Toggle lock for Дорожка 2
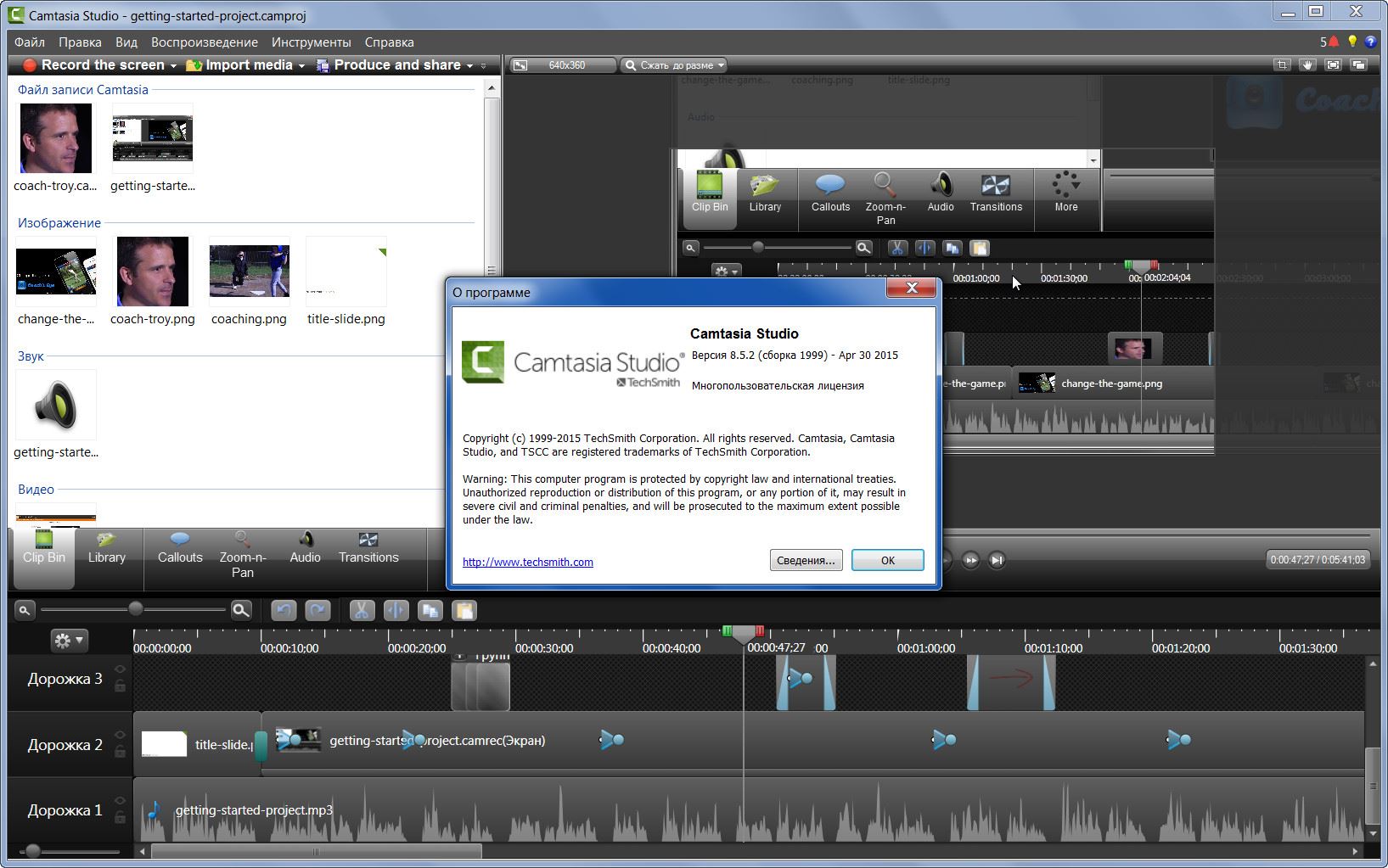The image size is (1388, 868). pyautogui.click(x=120, y=751)
